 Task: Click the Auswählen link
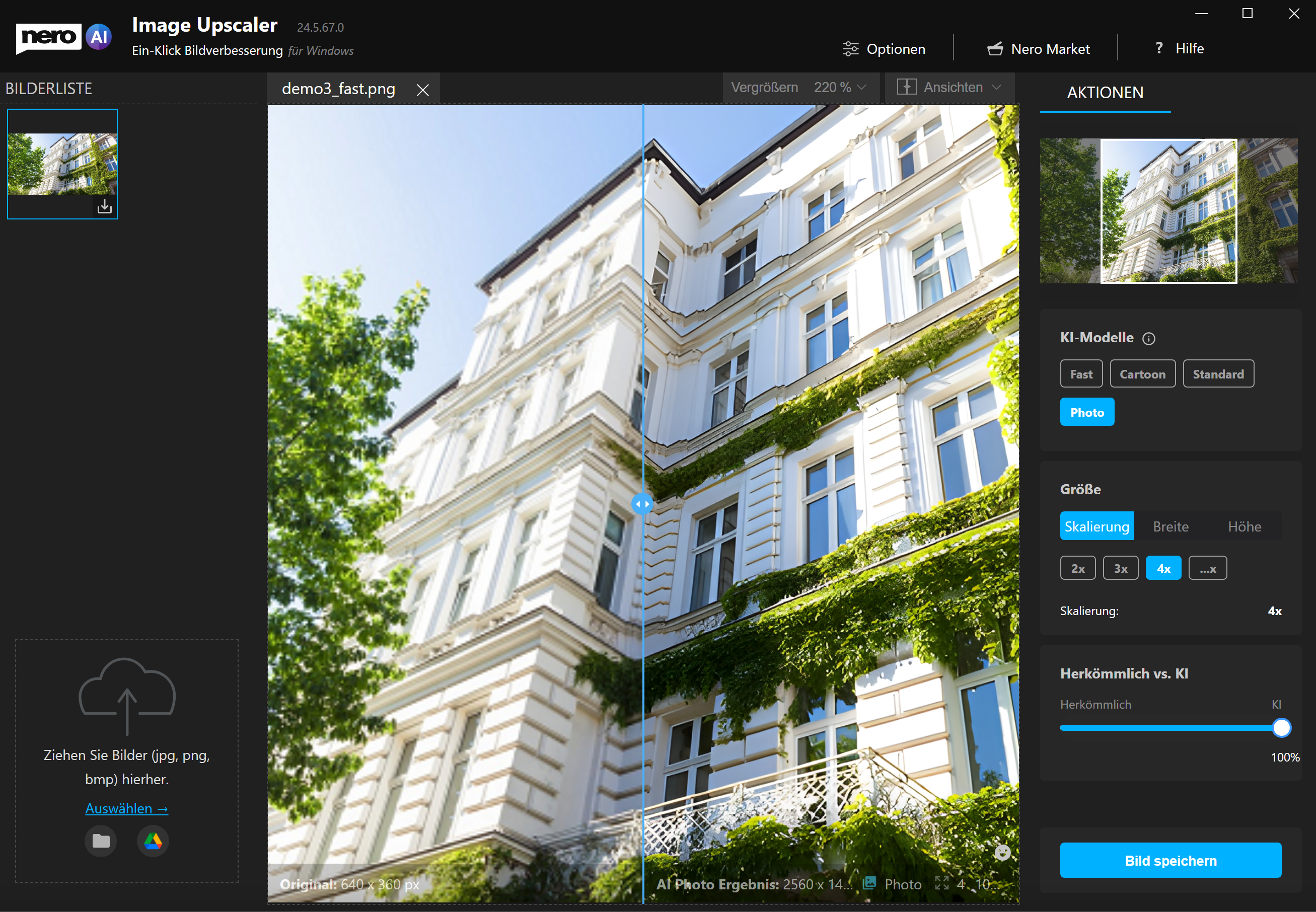pos(126,809)
